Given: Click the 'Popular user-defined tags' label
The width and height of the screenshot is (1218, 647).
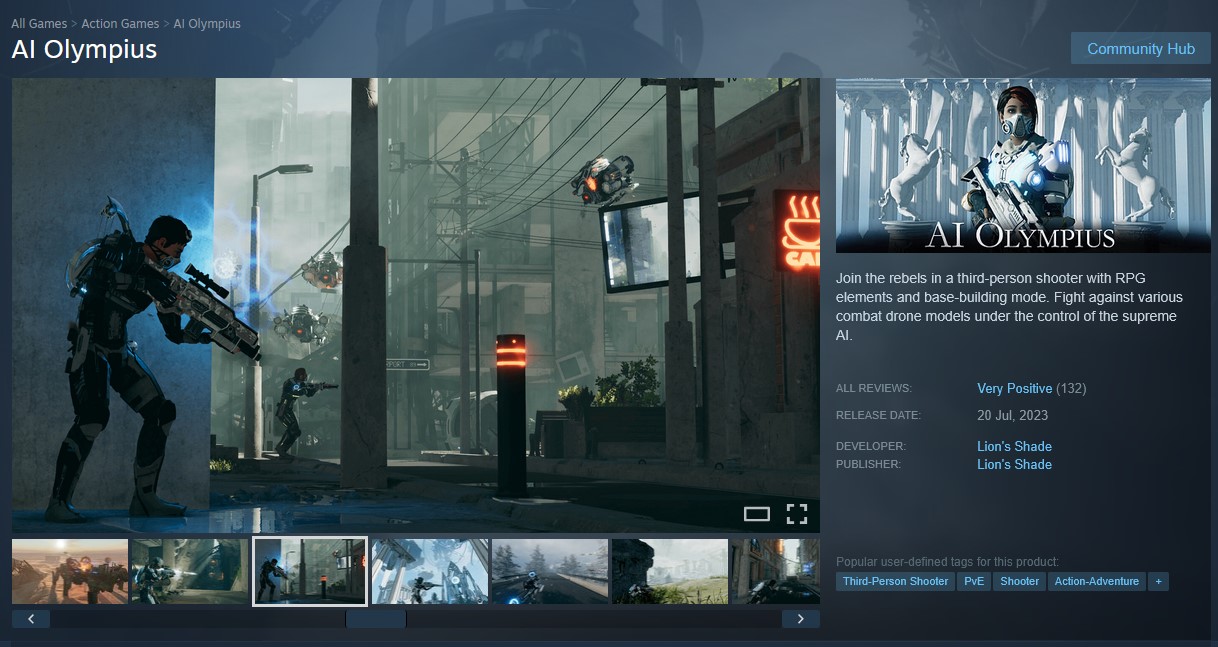Looking at the screenshot, I should pos(947,562).
